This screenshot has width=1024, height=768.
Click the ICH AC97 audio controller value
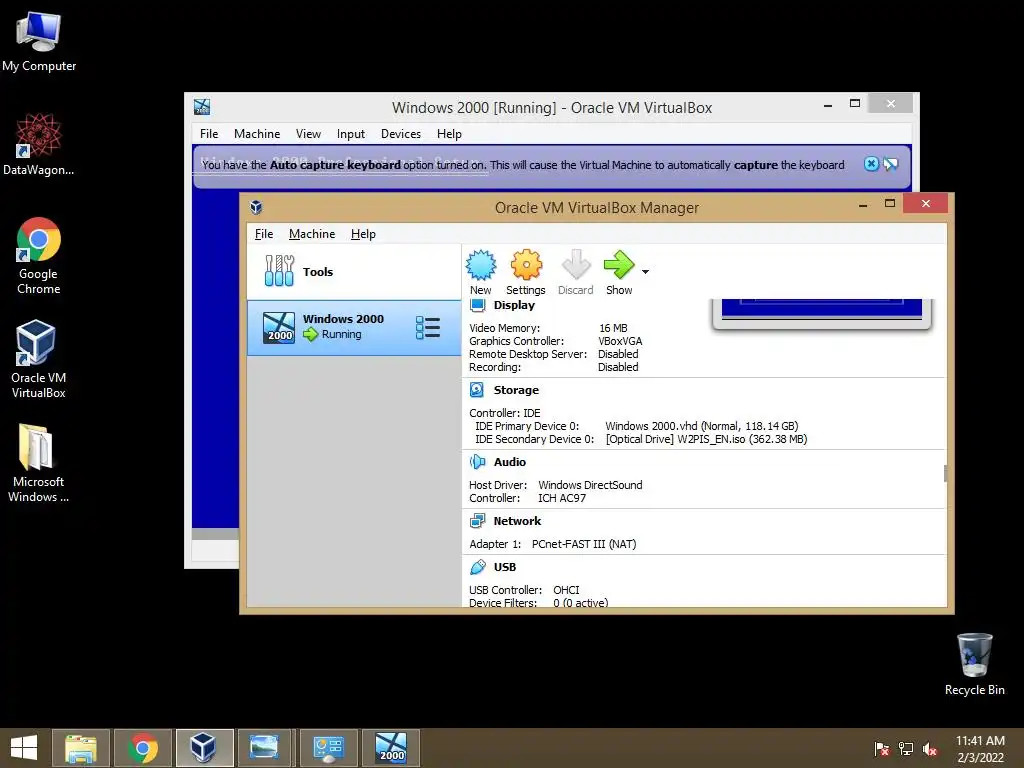562,498
